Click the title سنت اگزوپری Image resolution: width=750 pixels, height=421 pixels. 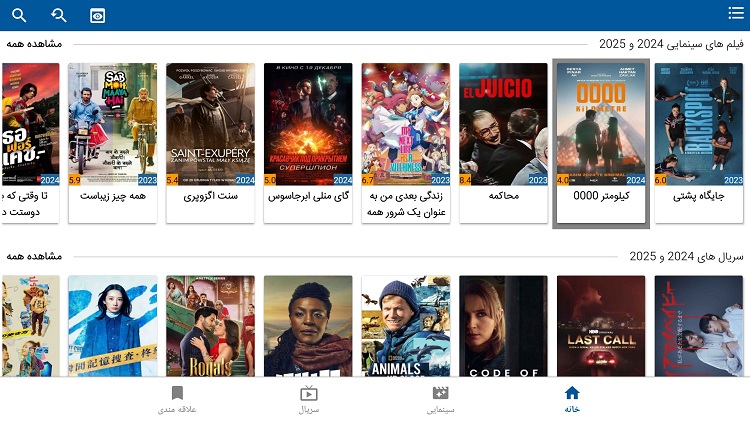[210, 196]
